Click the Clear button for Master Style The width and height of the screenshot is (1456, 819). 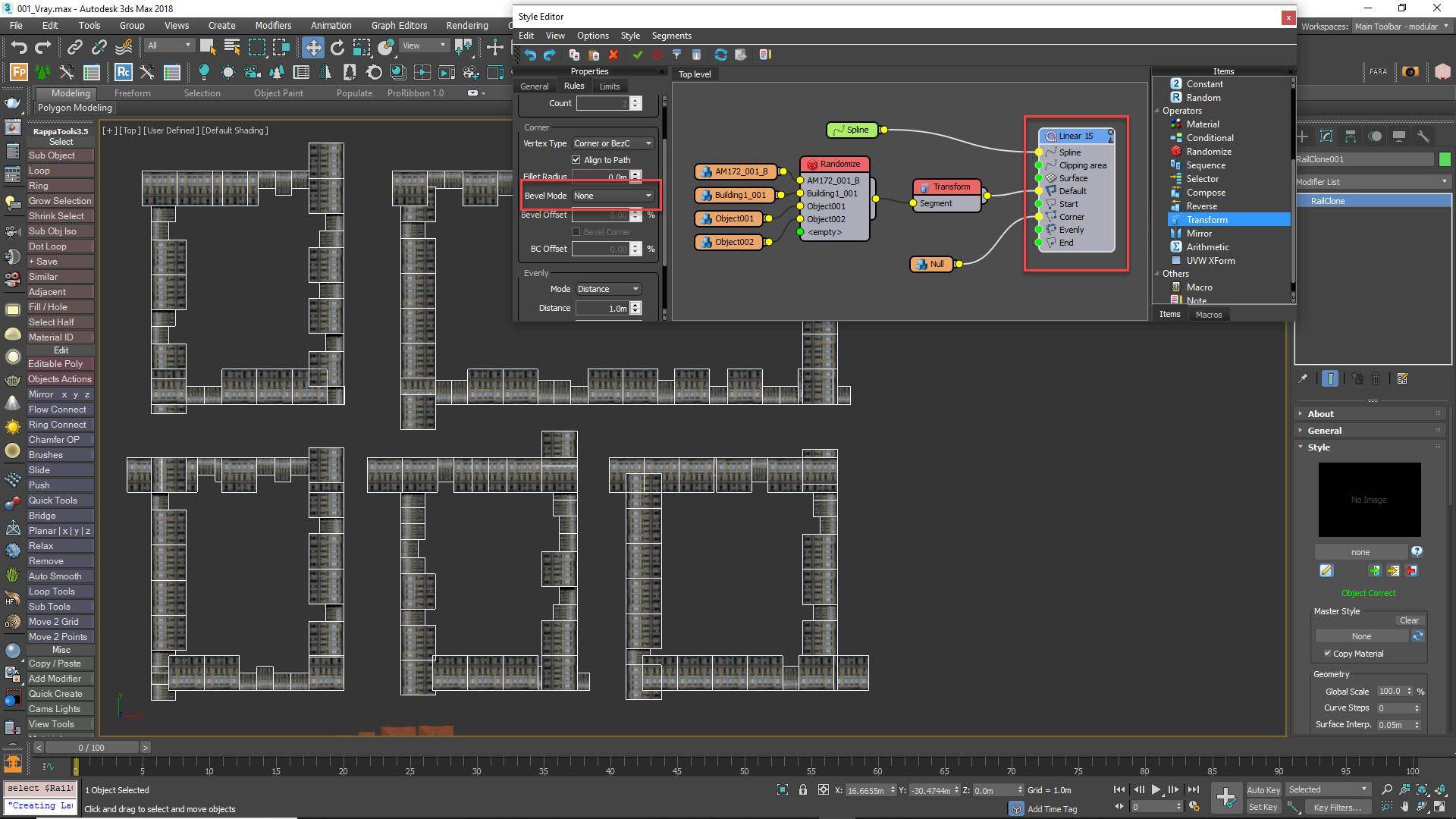point(1410,620)
